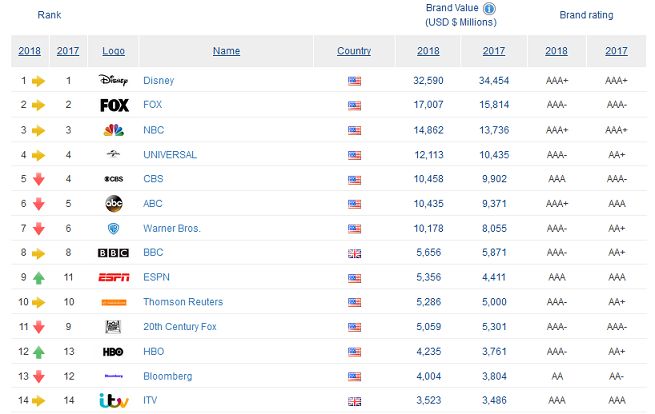The height and width of the screenshot is (414, 655).
Task: Sort by the Logo column header
Action: coord(113,51)
